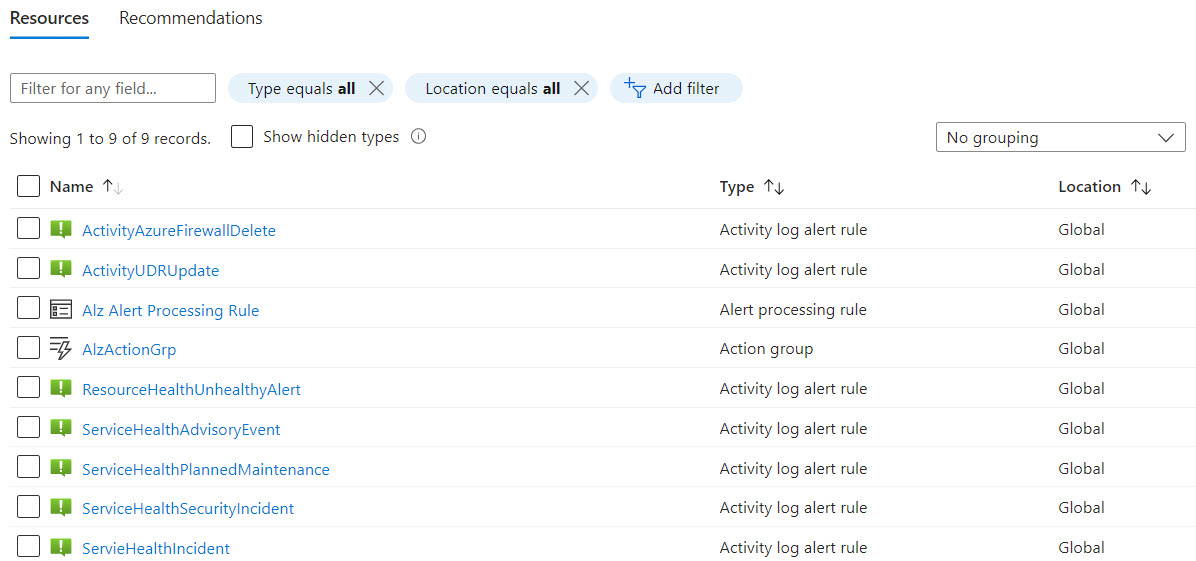
Task: Remove the Type equals all filter
Action: point(376,88)
